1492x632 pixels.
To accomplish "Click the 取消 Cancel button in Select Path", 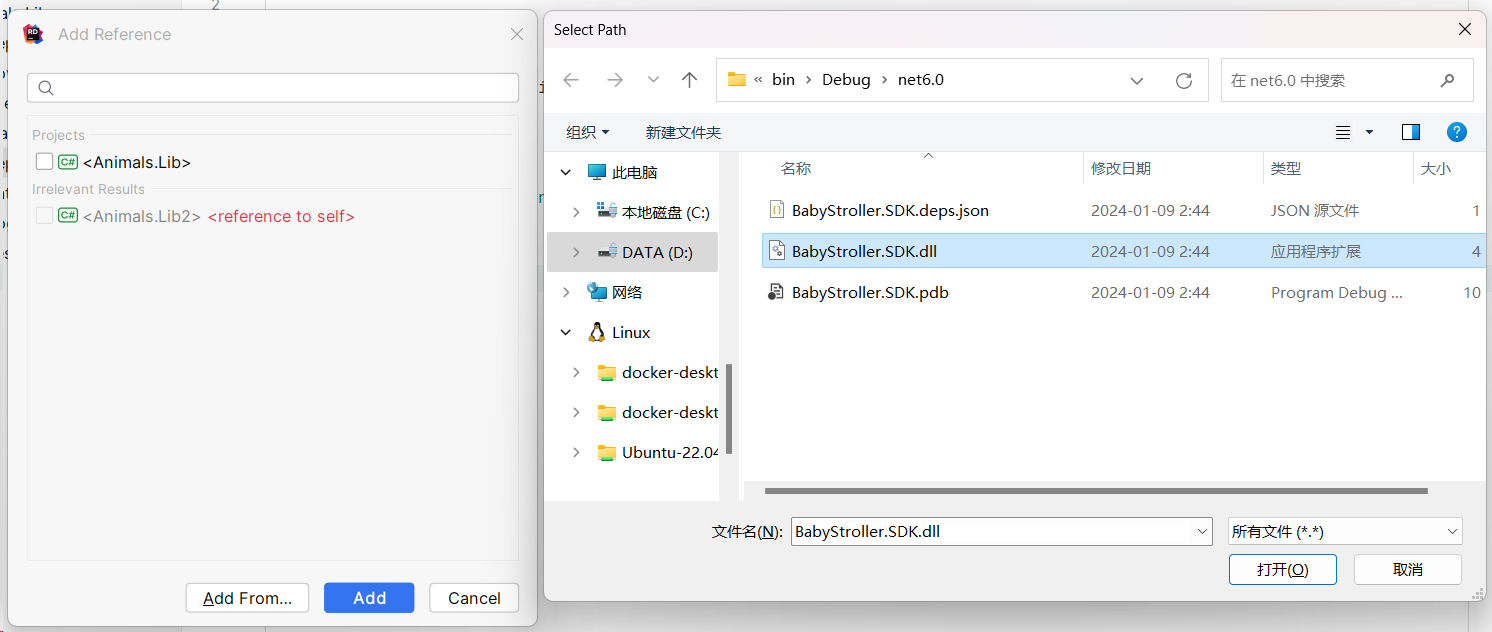I will [x=1408, y=569].
